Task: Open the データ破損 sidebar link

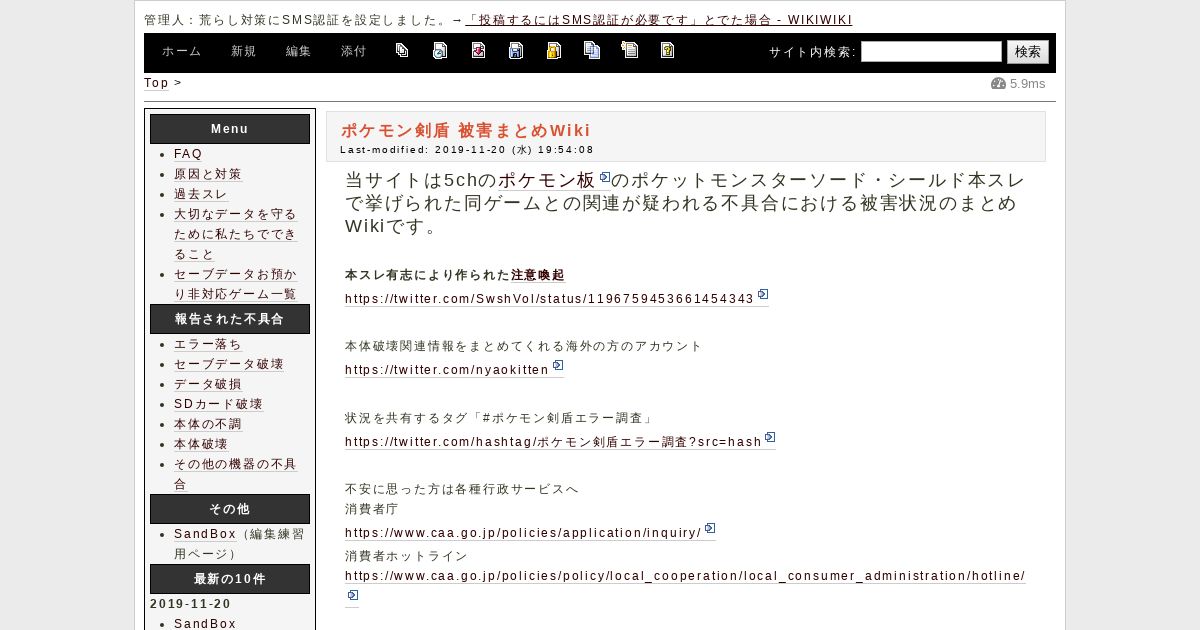Action: tap(207, 384)
